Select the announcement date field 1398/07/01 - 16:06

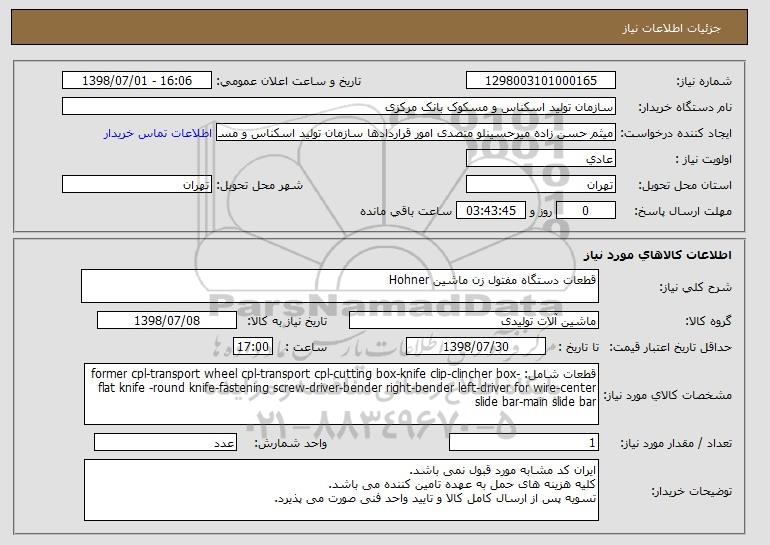coord(137,81)
